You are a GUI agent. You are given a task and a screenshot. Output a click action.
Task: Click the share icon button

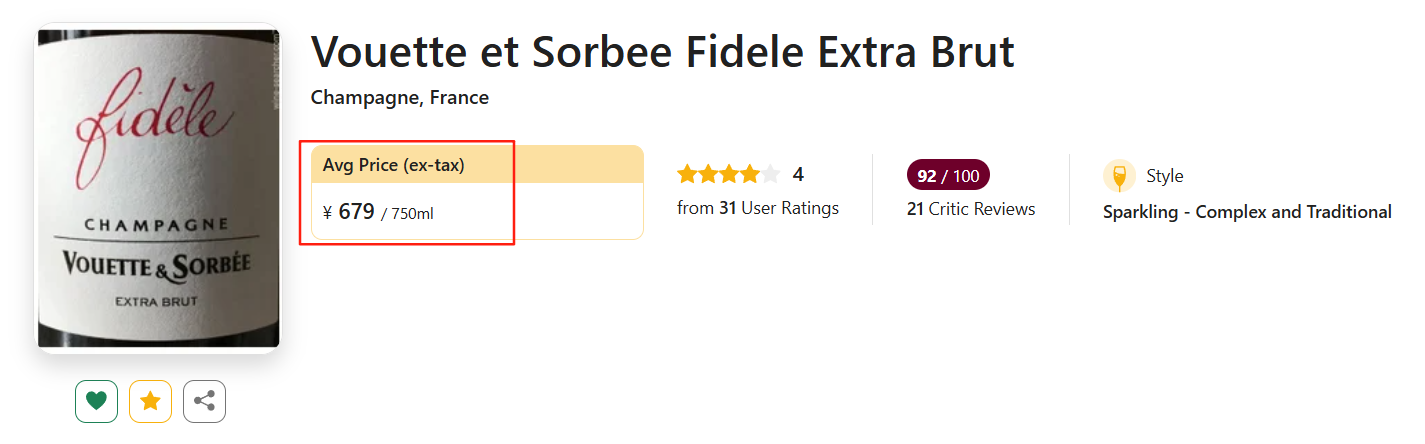[x=204, y=401]
